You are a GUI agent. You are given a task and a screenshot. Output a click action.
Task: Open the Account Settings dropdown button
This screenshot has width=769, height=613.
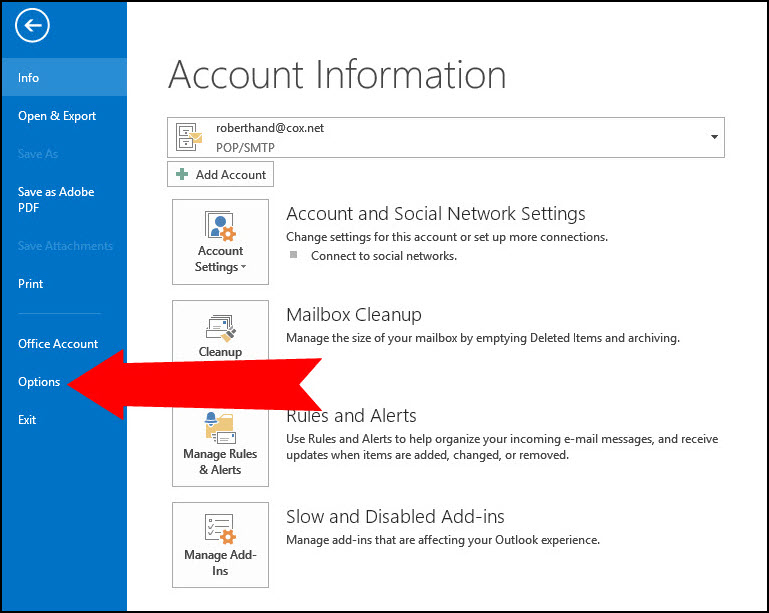(x=220, y=242)
